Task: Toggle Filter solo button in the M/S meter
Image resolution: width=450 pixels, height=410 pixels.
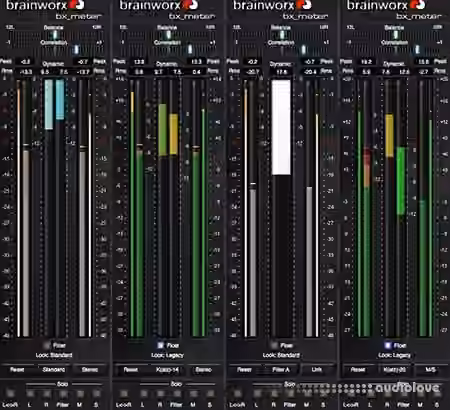Action: point(404,394)
